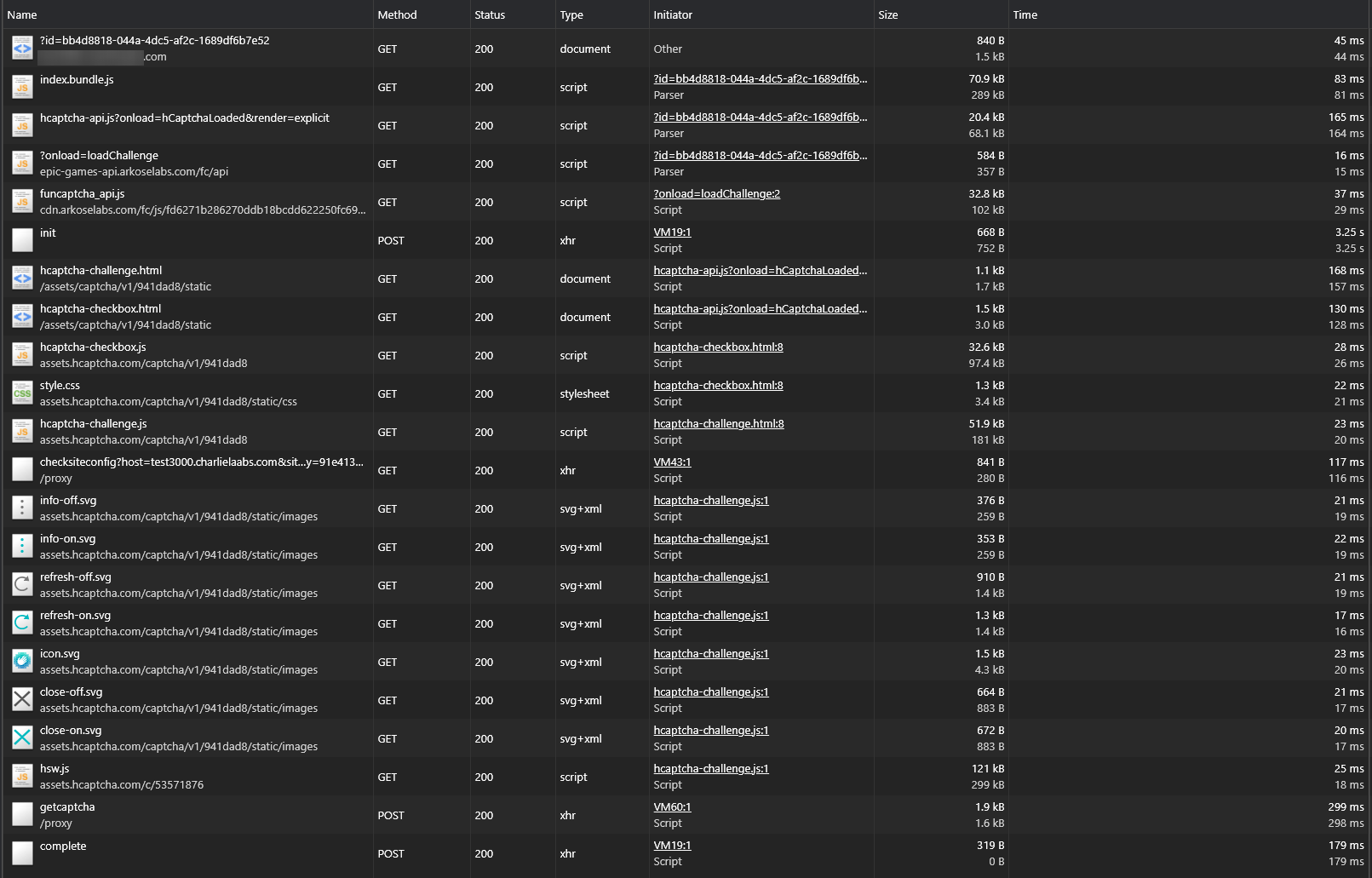Viewport: 1372px width, 878px height.
Task: Click the circular icon.svg thumbnail
Action: [x=22, y=661]
